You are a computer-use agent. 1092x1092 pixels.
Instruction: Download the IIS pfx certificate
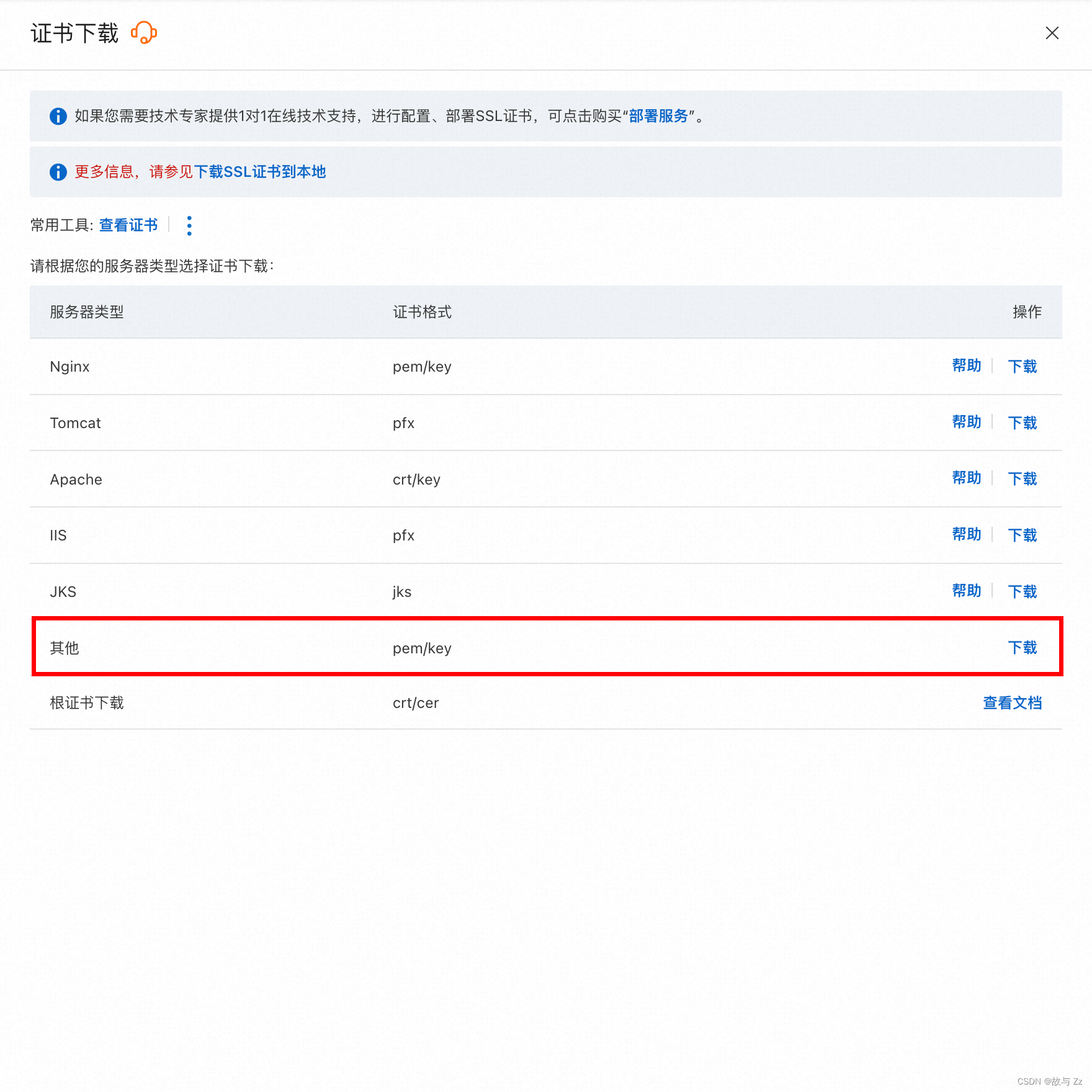(x=1023, y=535)
